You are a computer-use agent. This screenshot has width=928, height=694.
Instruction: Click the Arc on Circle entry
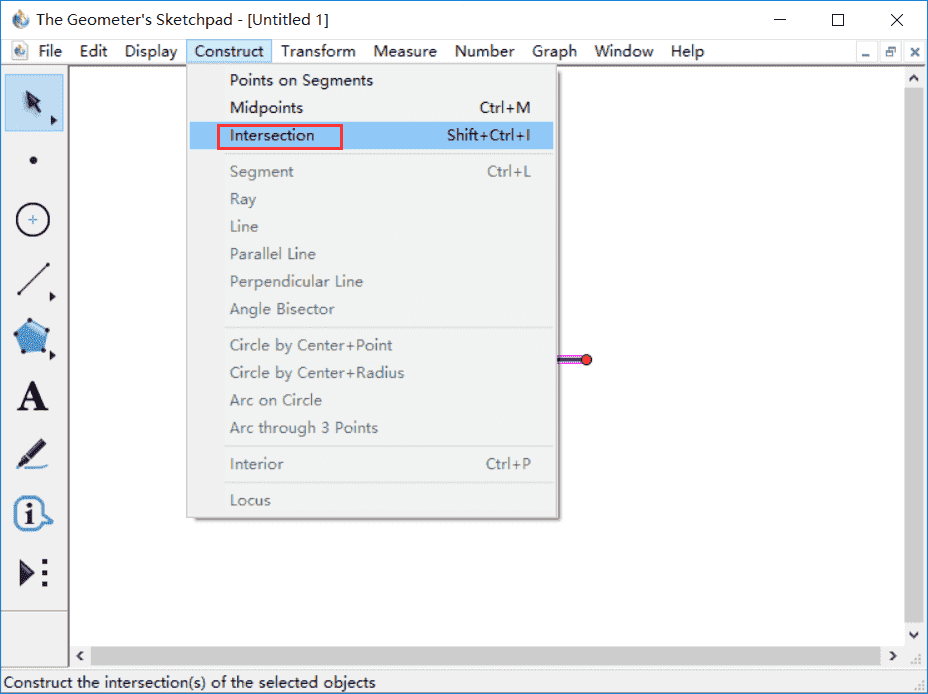pos(372,400)
